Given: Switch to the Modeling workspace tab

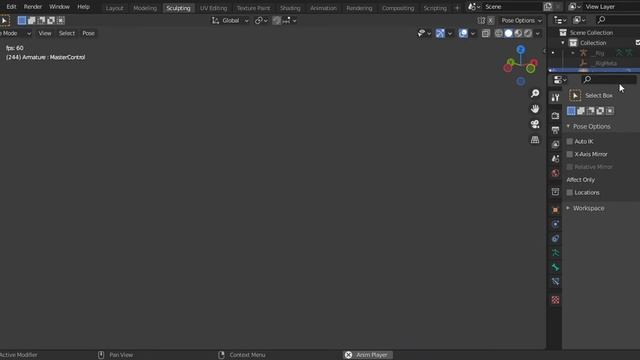Looking at the screenshot, I should pyautogui.click(x=145, y=8).
